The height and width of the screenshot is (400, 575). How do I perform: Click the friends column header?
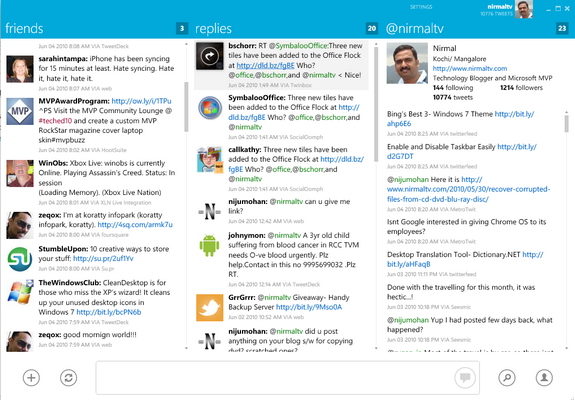24,28
